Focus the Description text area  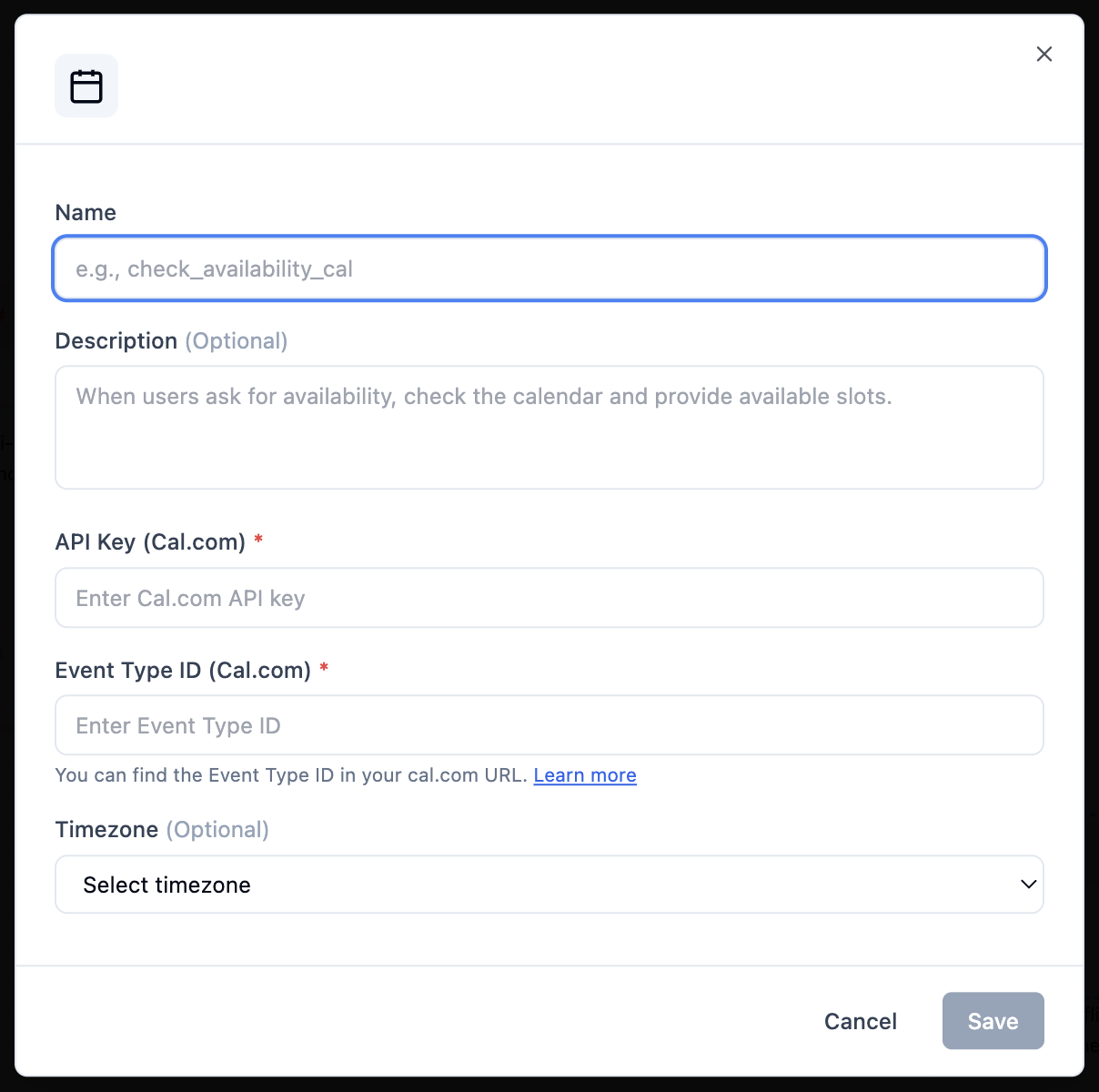[x=549, y=428]
